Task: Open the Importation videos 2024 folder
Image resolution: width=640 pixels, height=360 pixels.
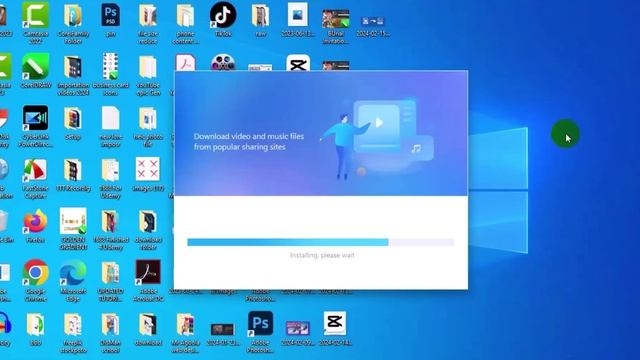Action: tap(73, 67)
